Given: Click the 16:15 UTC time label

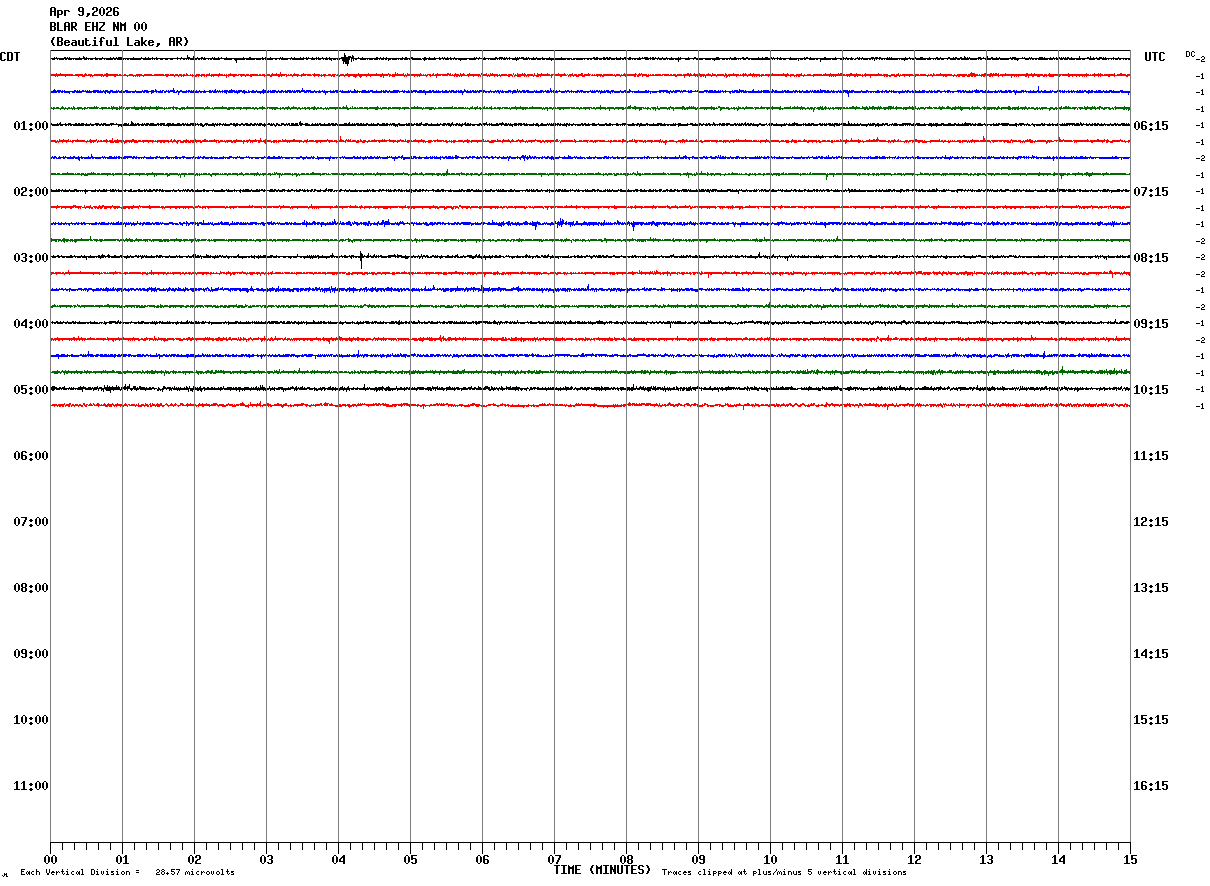Looking at the screenshot, I should pos(1150,786).
